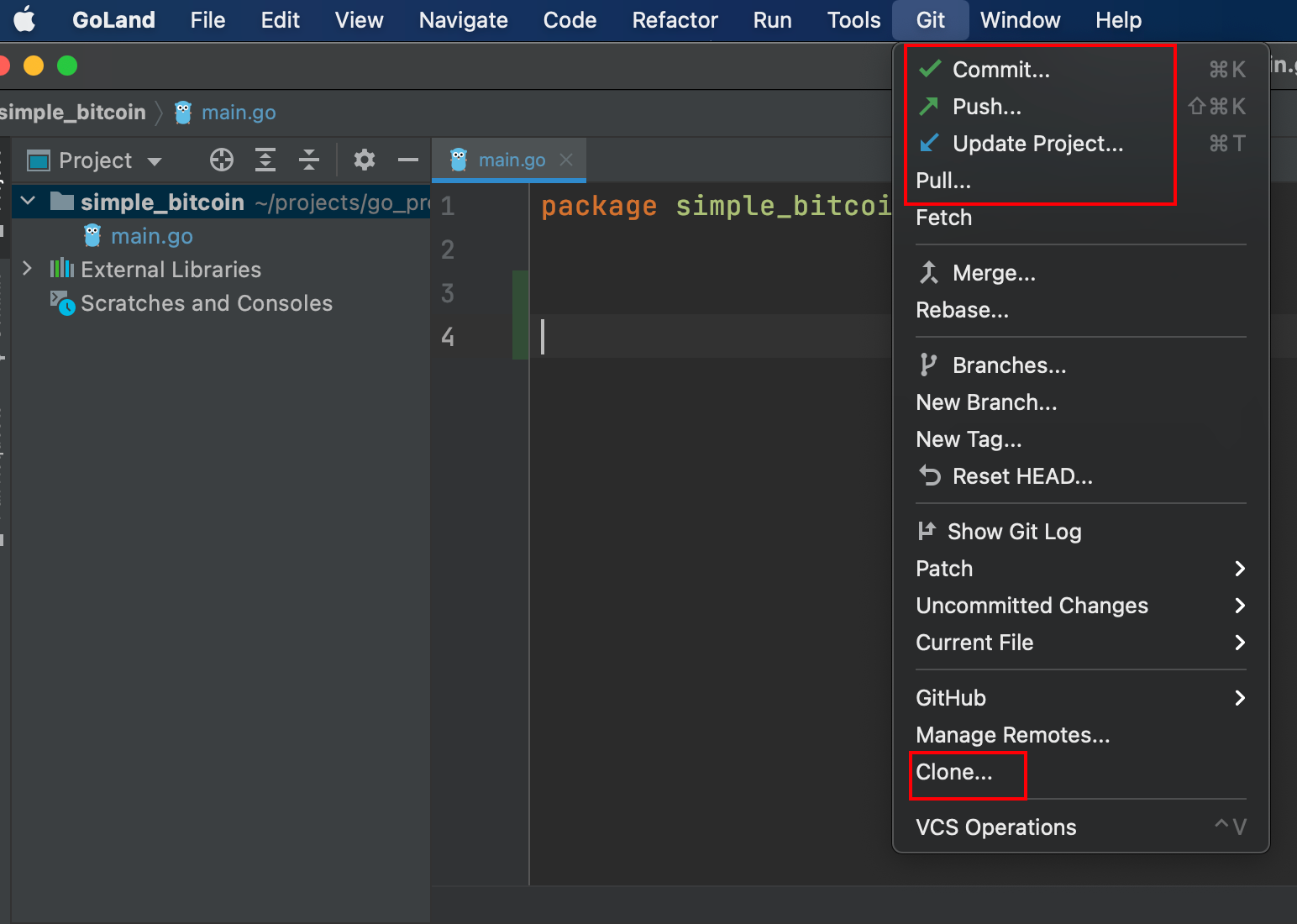Screen dimensions: 1297x924
Task: Click the Update Project blue arrow icon
Action: (928, 143)
